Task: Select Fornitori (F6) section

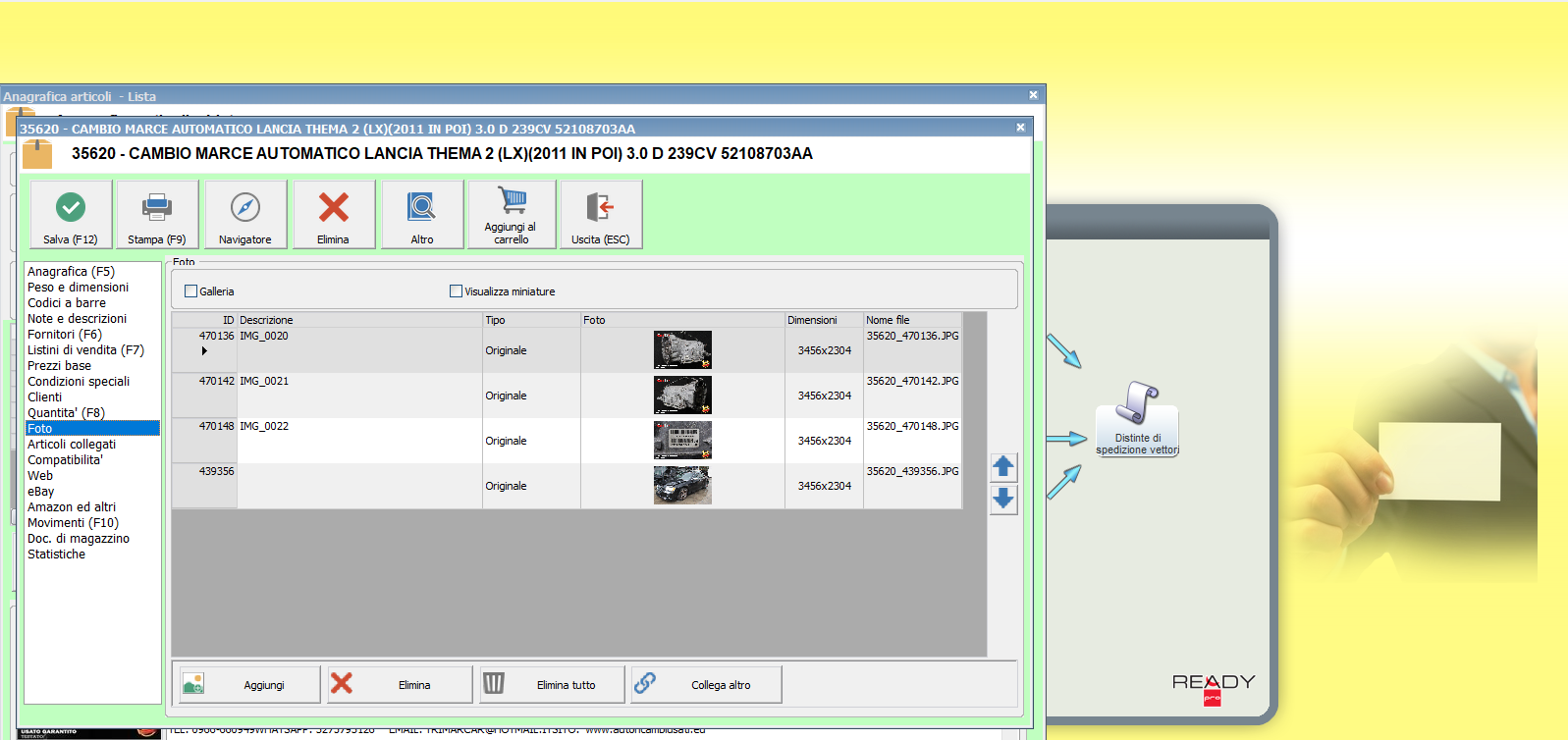Action: click(65, 335)
